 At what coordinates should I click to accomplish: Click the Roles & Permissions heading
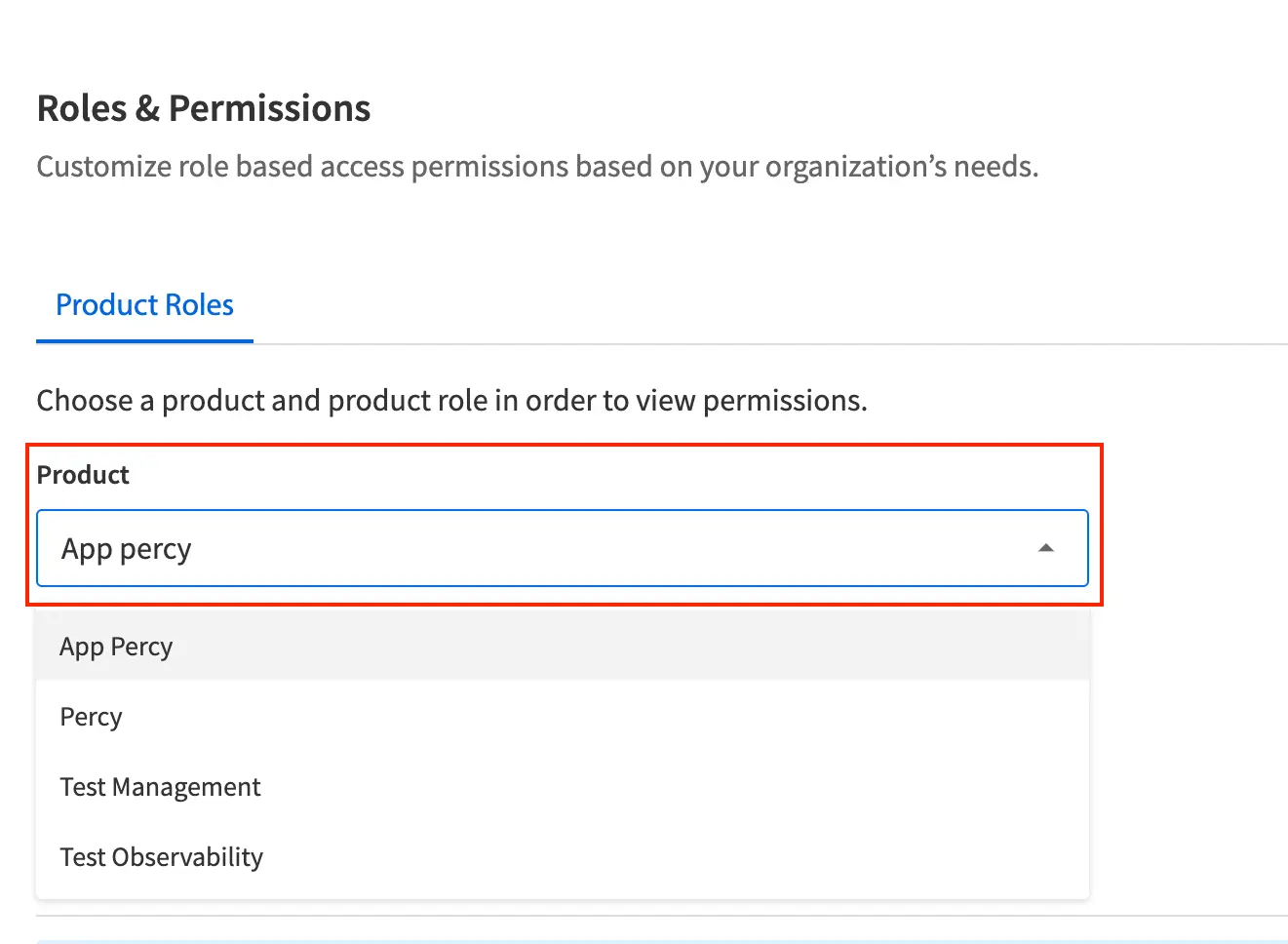(x=204, y=108)
